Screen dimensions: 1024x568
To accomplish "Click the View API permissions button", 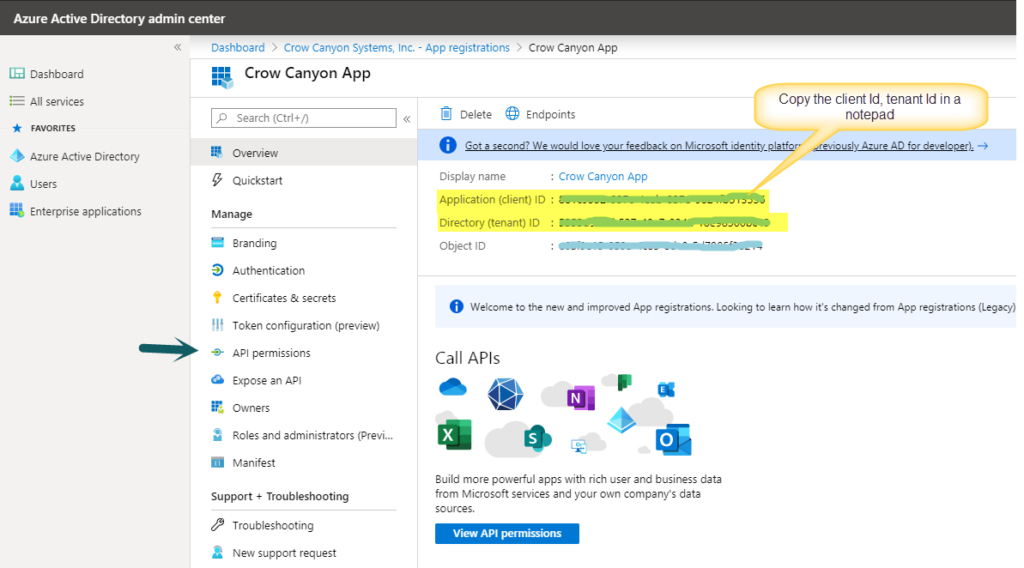I will pos(507,533).
